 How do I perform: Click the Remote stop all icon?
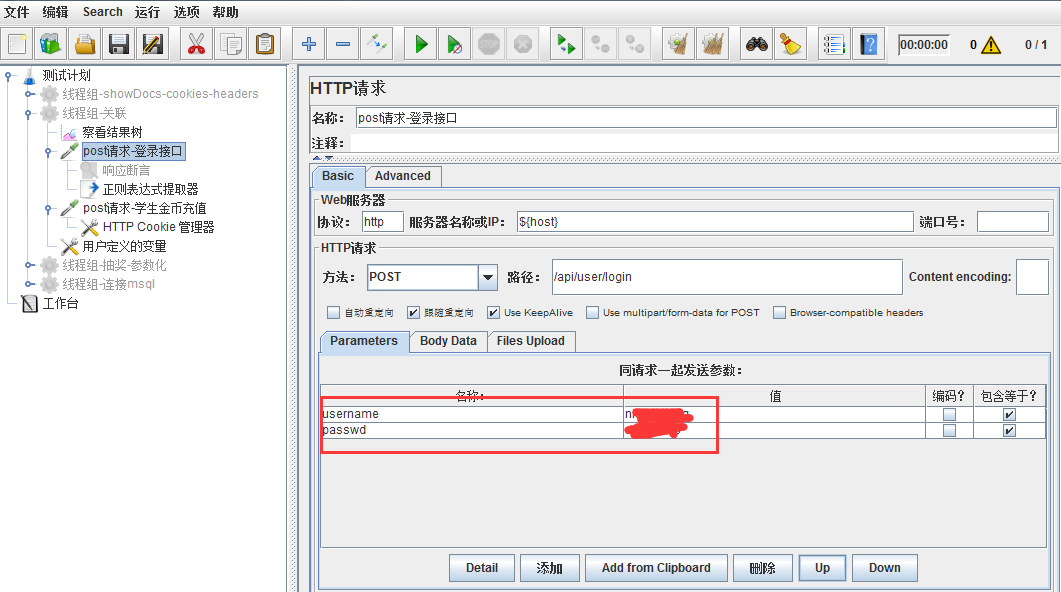(x=600, y=45)
